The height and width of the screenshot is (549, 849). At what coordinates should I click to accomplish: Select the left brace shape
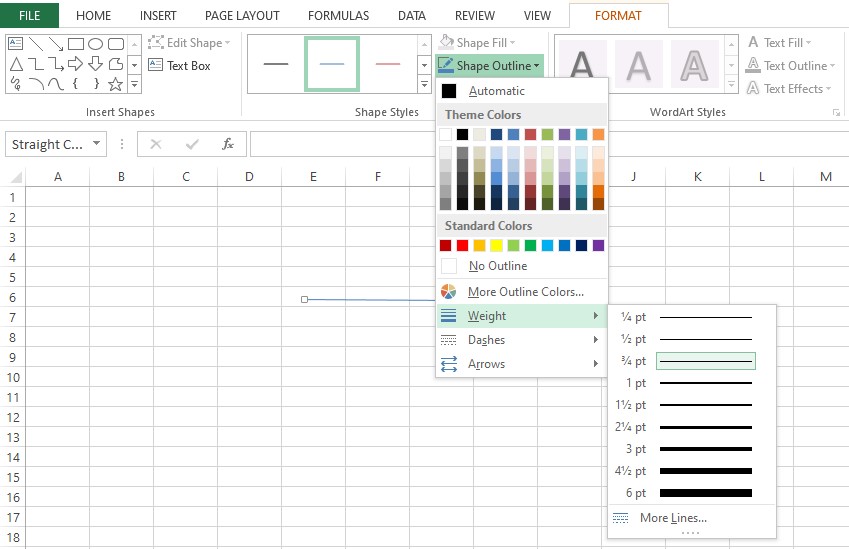(75, 84)
